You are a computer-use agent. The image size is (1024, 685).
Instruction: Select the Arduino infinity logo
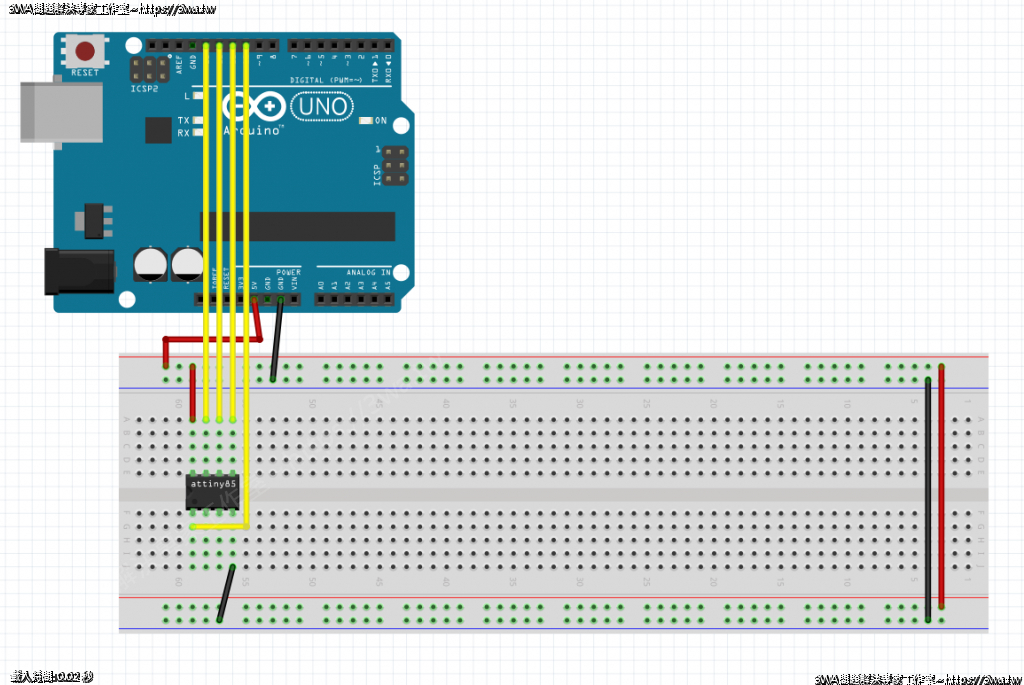point(253,107)
